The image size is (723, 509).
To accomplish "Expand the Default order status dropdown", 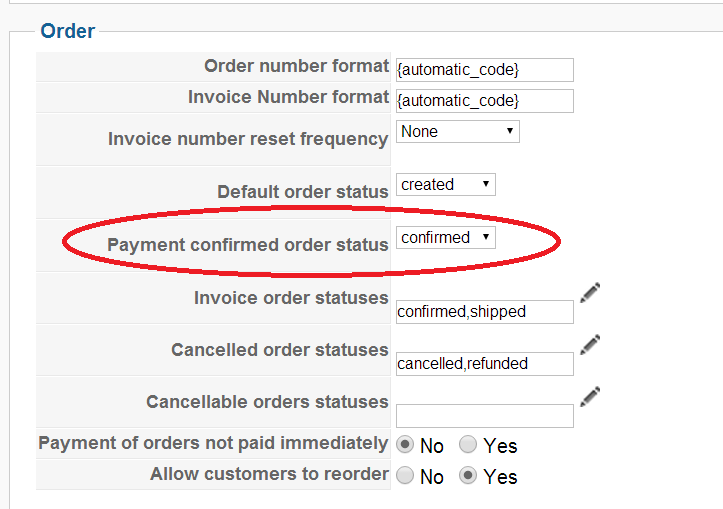I will click(446, 184).
